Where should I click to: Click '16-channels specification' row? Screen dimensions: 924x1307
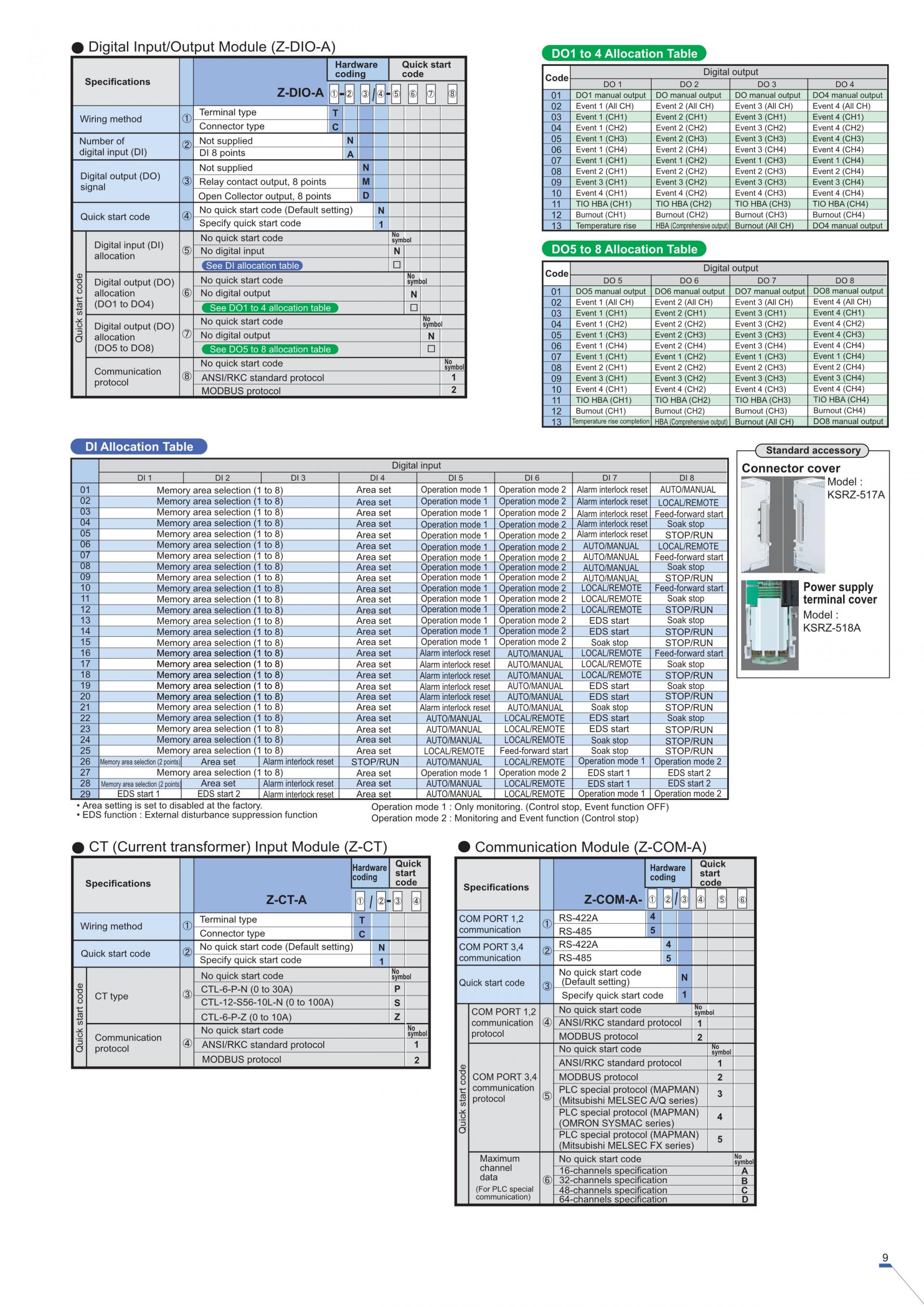(x=613, y=1170)
